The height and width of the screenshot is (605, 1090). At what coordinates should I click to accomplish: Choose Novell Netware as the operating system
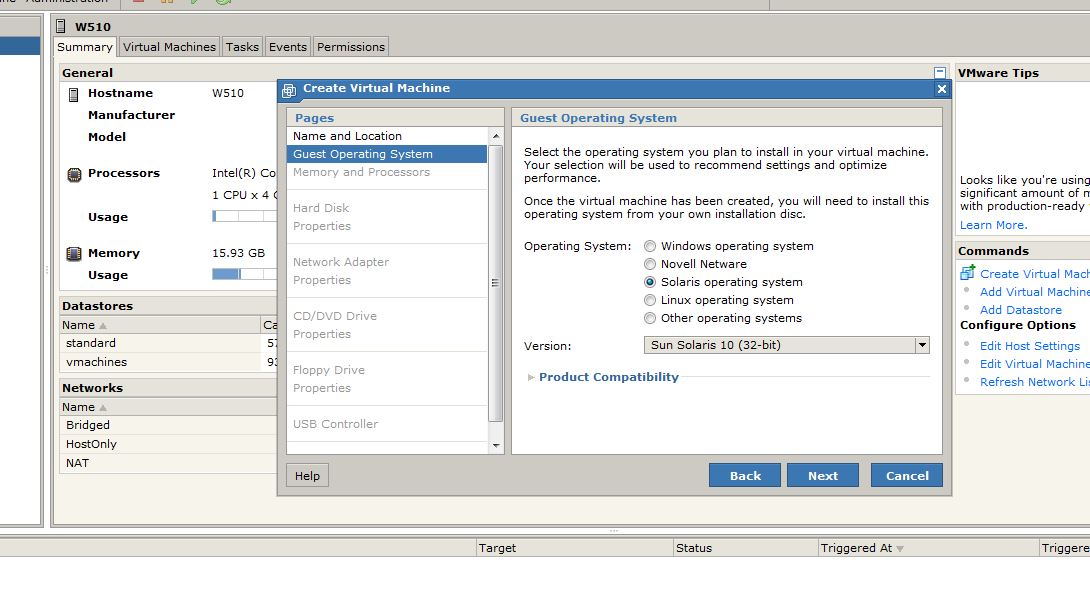[x=652, y=264]
